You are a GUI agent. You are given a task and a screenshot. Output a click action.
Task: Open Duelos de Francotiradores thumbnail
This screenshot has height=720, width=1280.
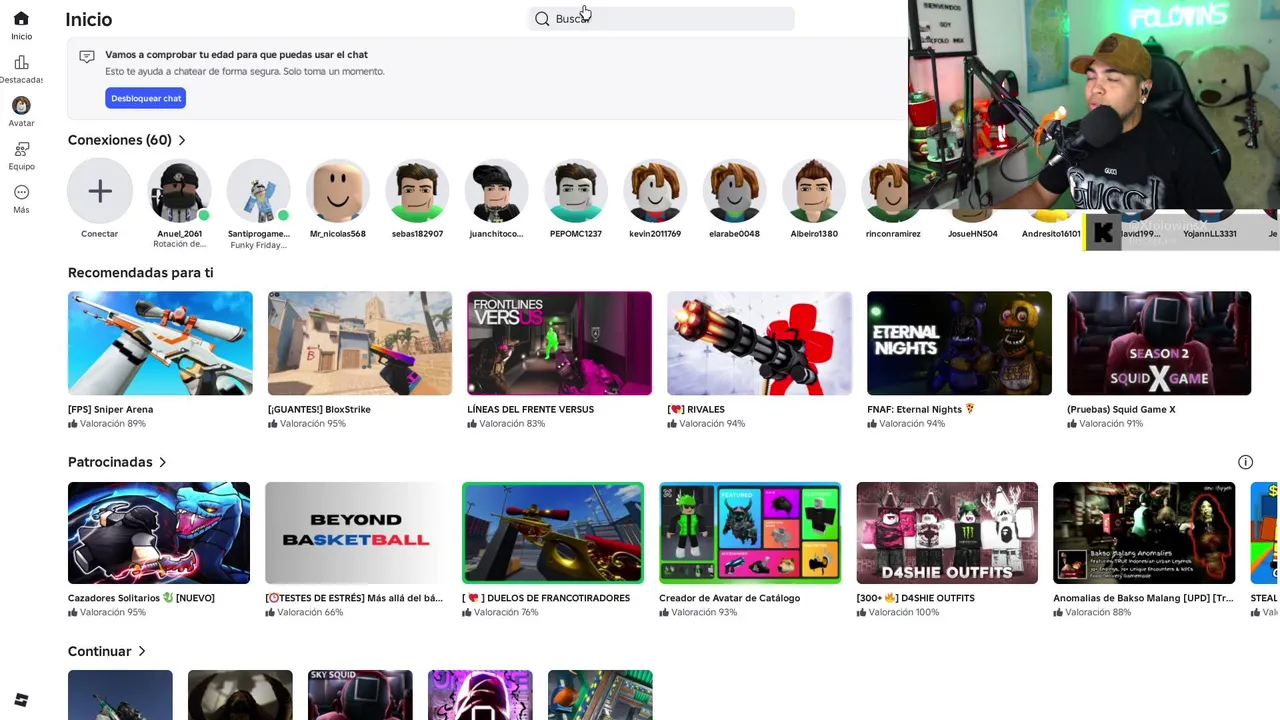tap(553, 533)
